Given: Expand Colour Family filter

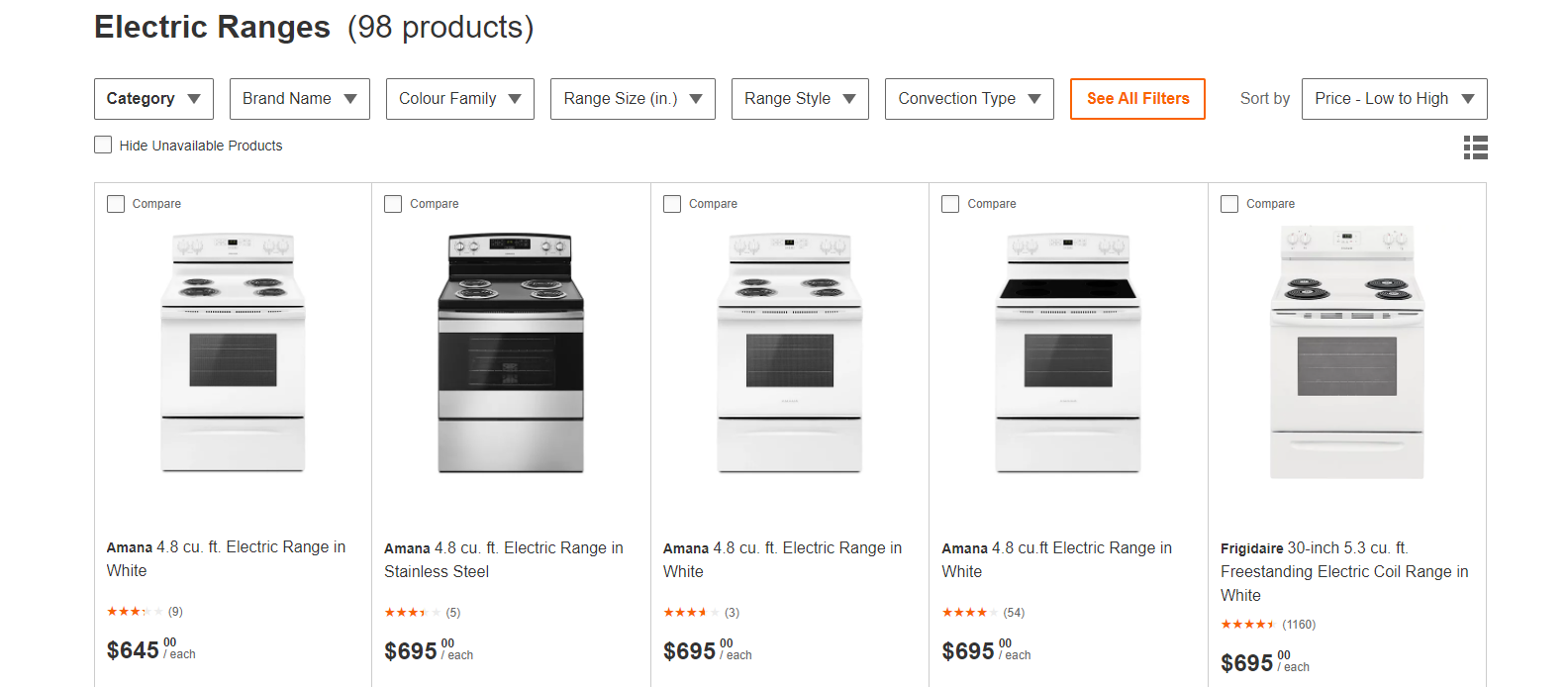Looking at the screenshot, I should [x=459, y=99].
